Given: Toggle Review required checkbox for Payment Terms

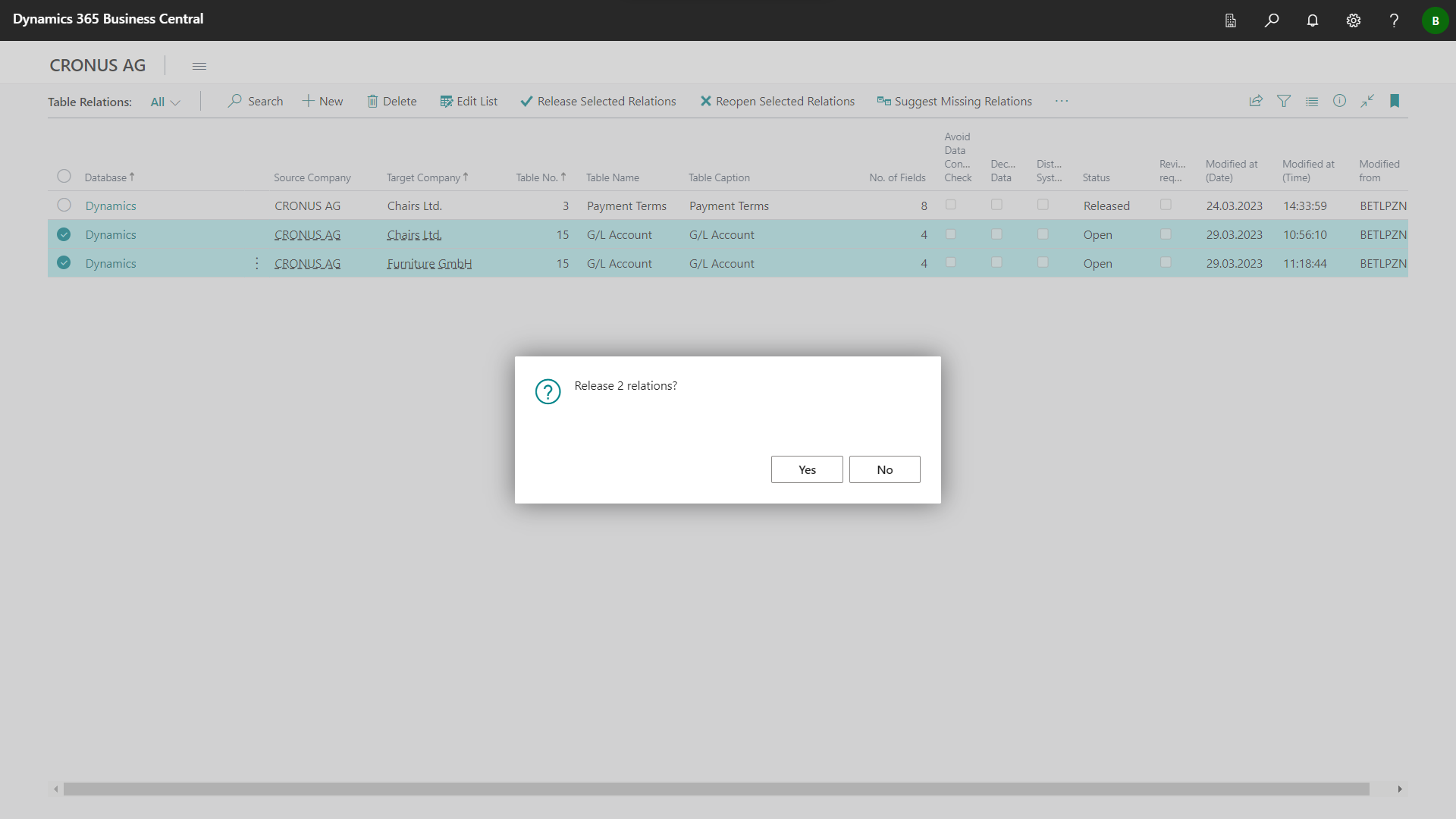Looking at the screenshot, I should [x=1166, y=205].
